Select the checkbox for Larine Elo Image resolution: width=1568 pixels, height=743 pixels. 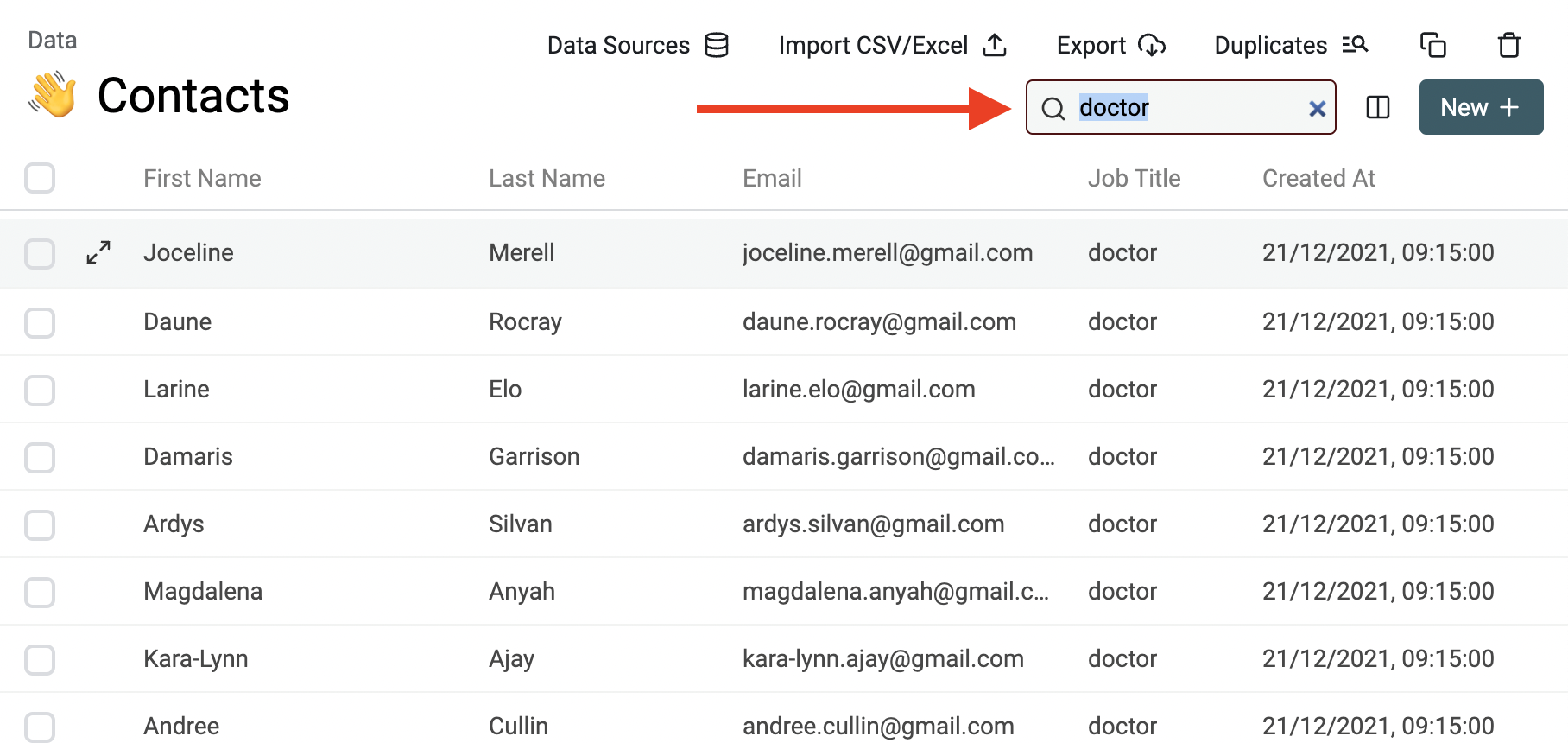[40, 391]
